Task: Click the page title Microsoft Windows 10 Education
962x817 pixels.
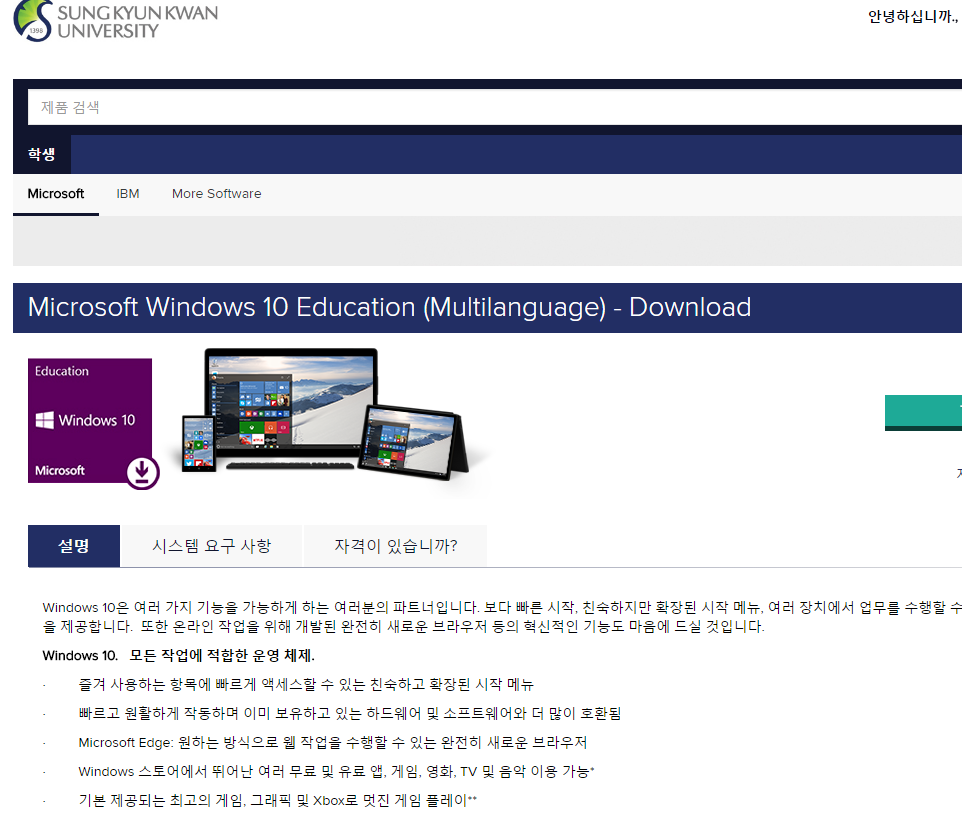Action: pos(390,307)
